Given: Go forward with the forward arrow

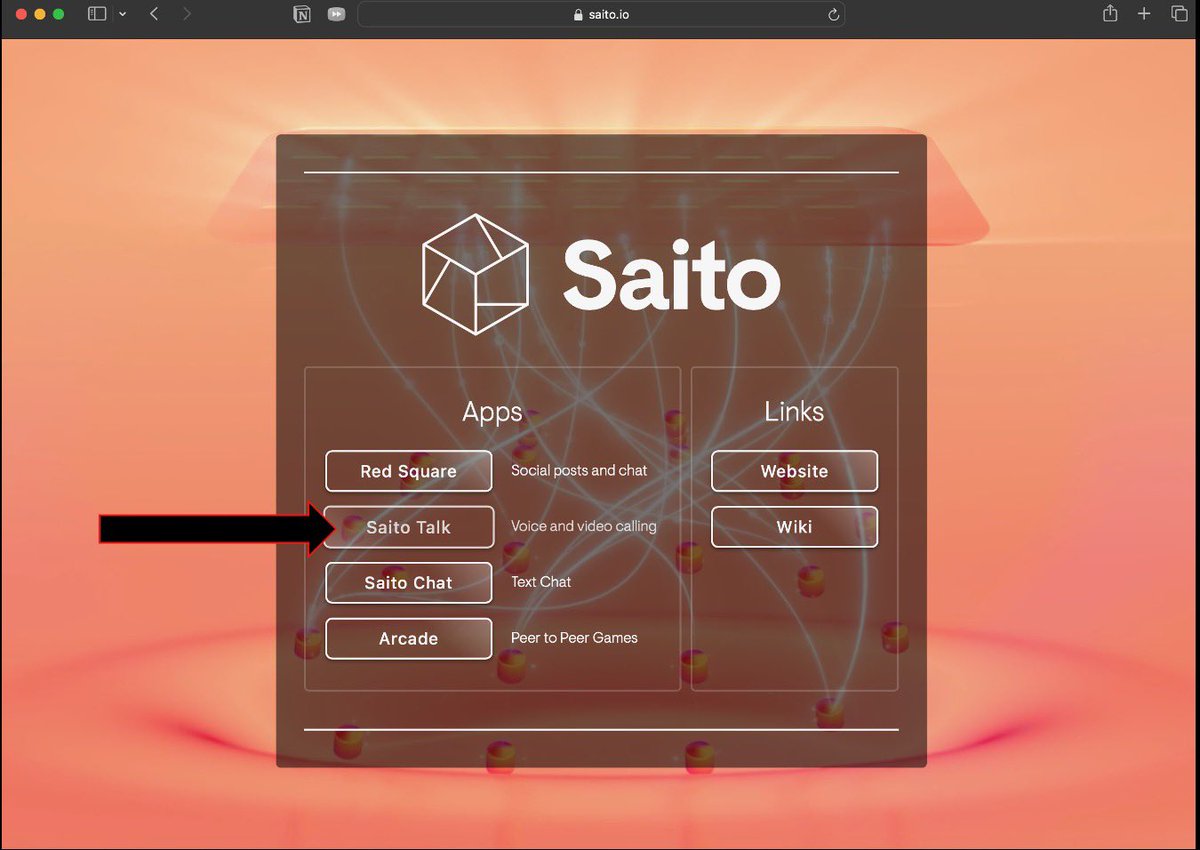Looking at the screenshot, I should tap(186, 14).
